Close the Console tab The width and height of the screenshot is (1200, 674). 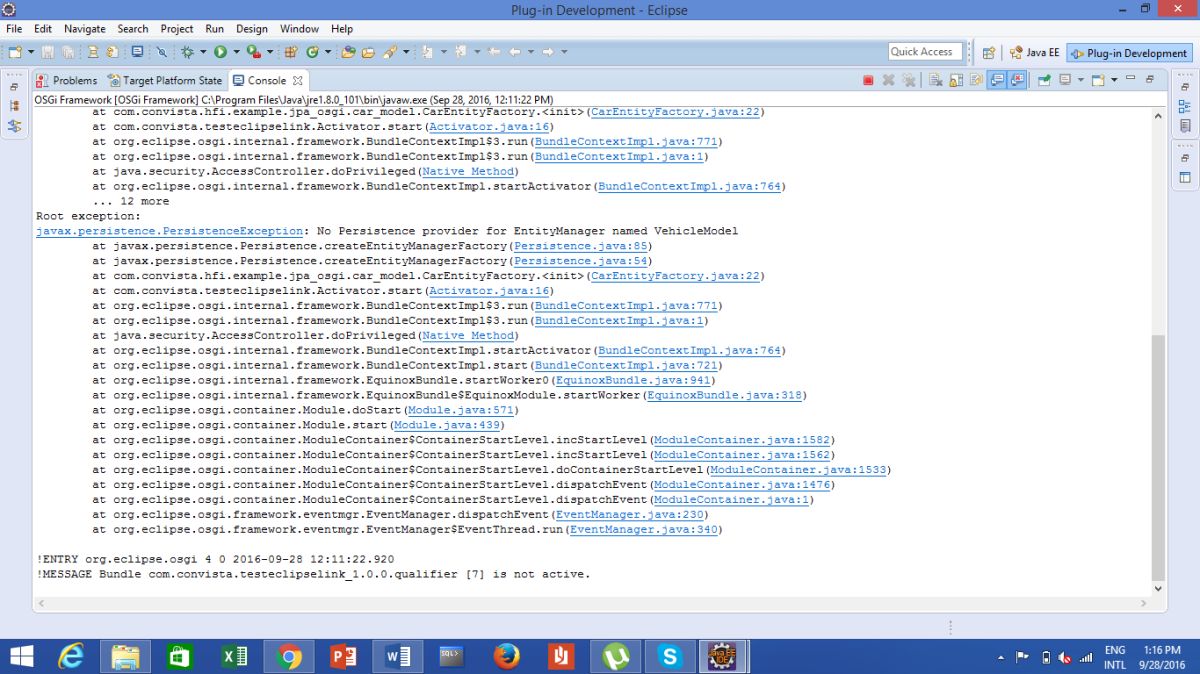point(298,80)
